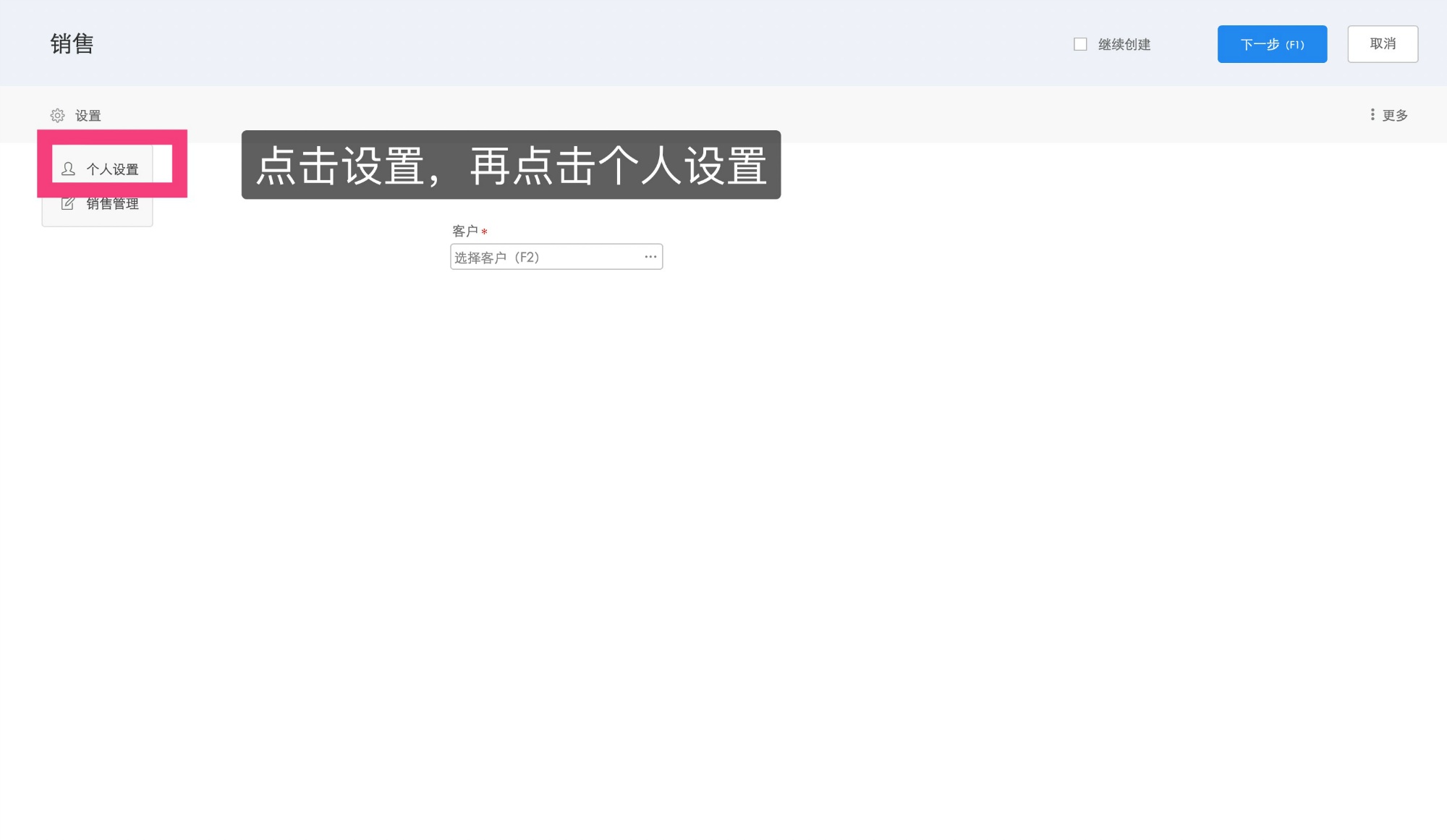The width and height of the screenshot is (1447, 840).
Task: Click the 取消 button
Action: pos(1383,43)
